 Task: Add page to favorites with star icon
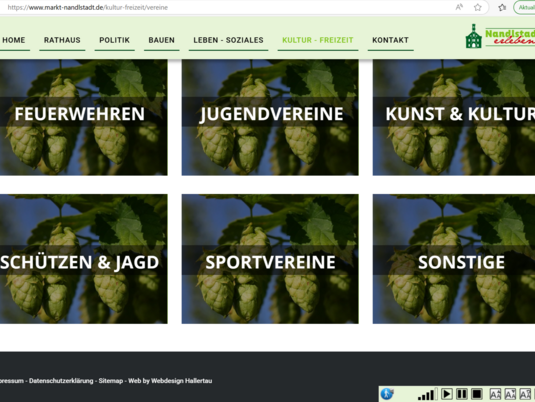click(x=478, y=7)
